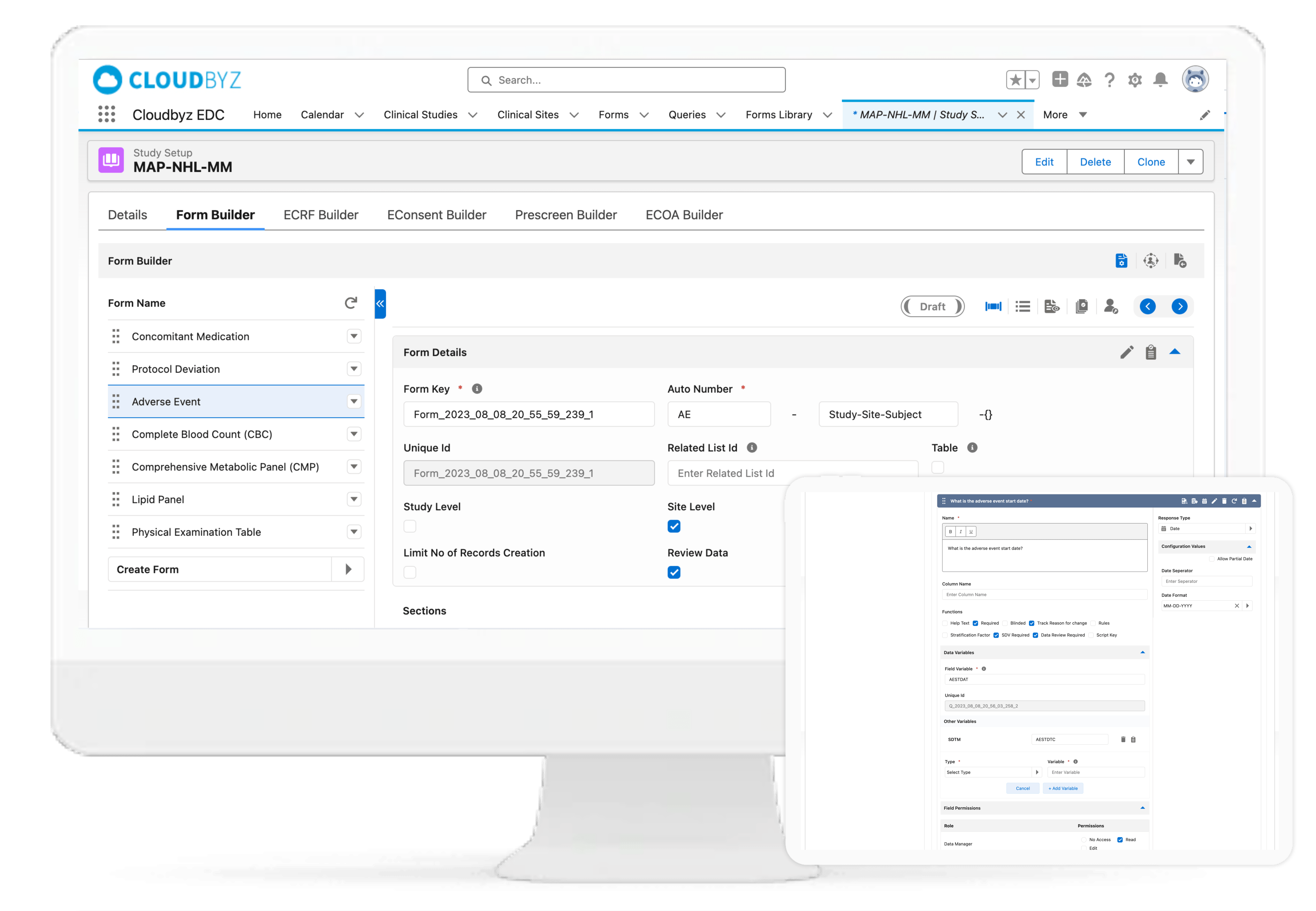
Task: Click the notifications bell icon
Action: 1160,80
